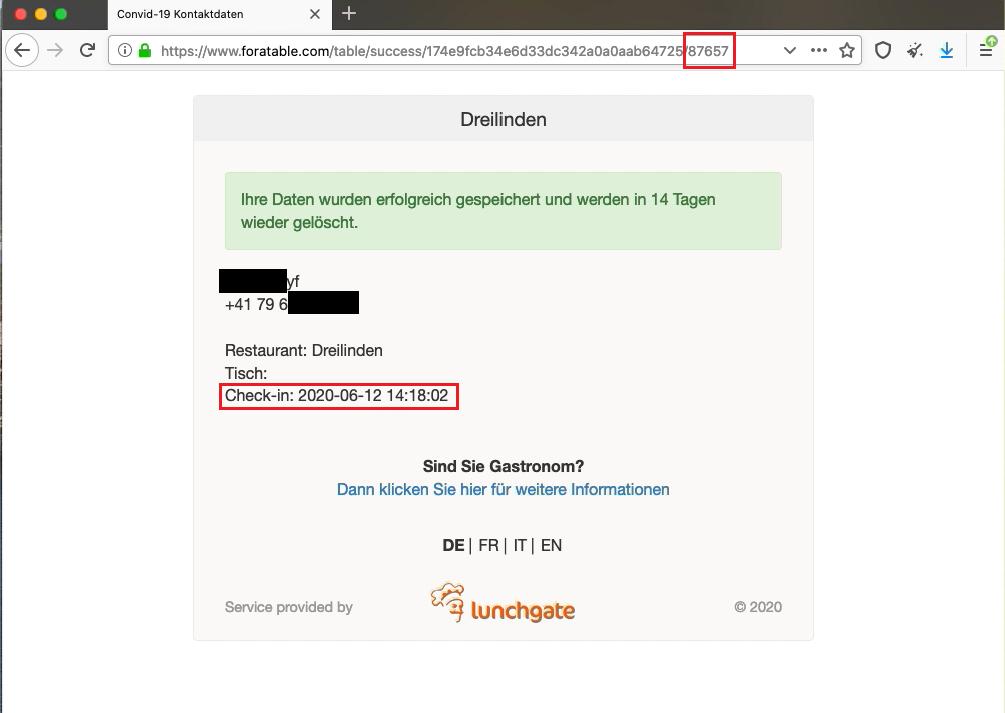Click the broom extension icon
Image resolution: width=1005 pixels, height=713 pixels.
915,50
